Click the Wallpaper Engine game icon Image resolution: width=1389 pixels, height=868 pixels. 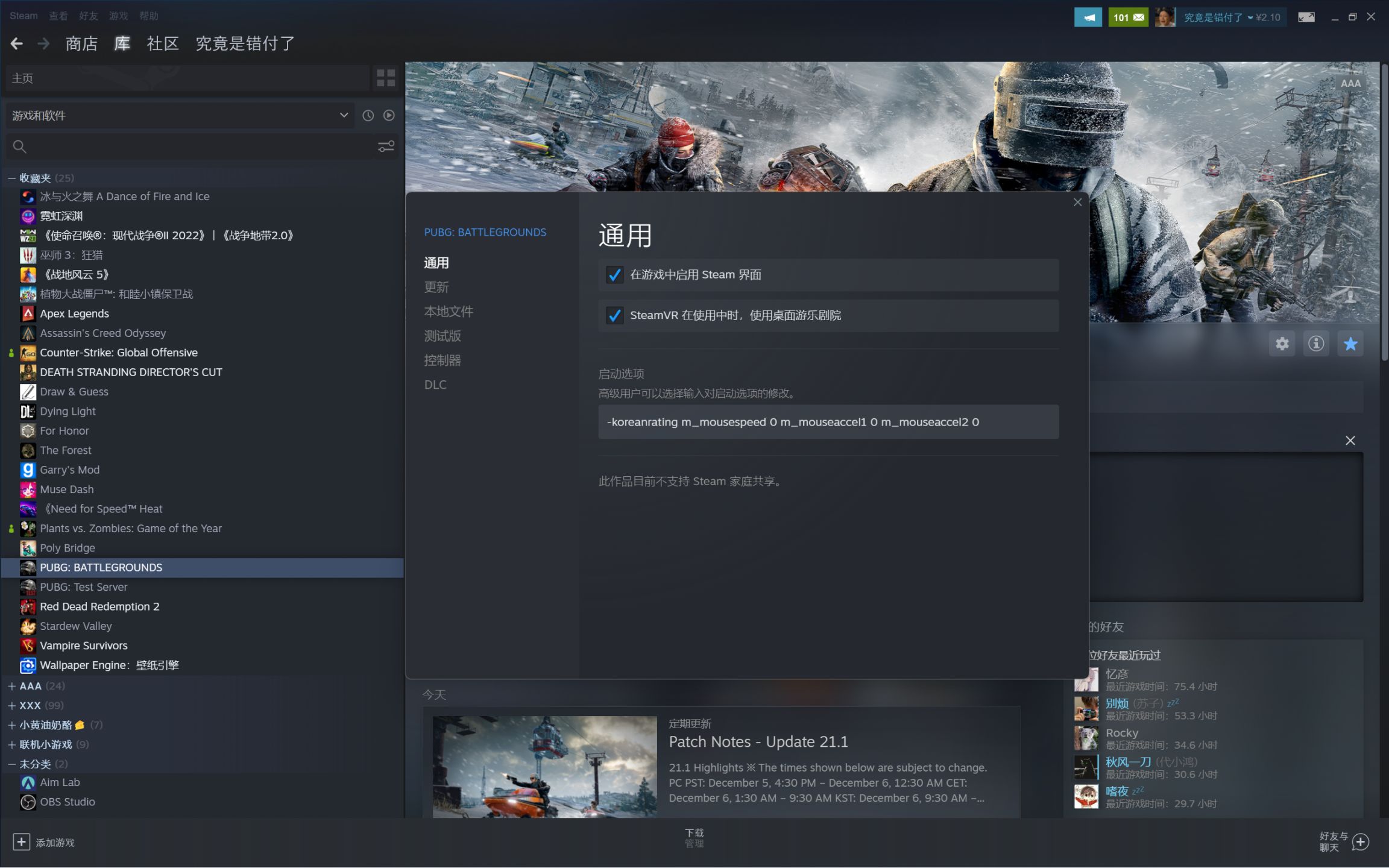click(28, 665)
